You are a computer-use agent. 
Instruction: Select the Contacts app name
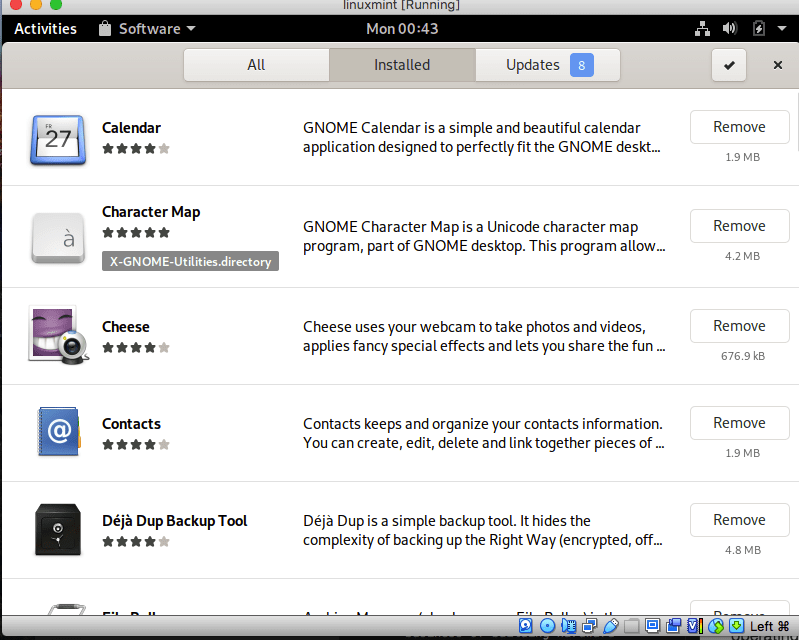coord(131,424)
